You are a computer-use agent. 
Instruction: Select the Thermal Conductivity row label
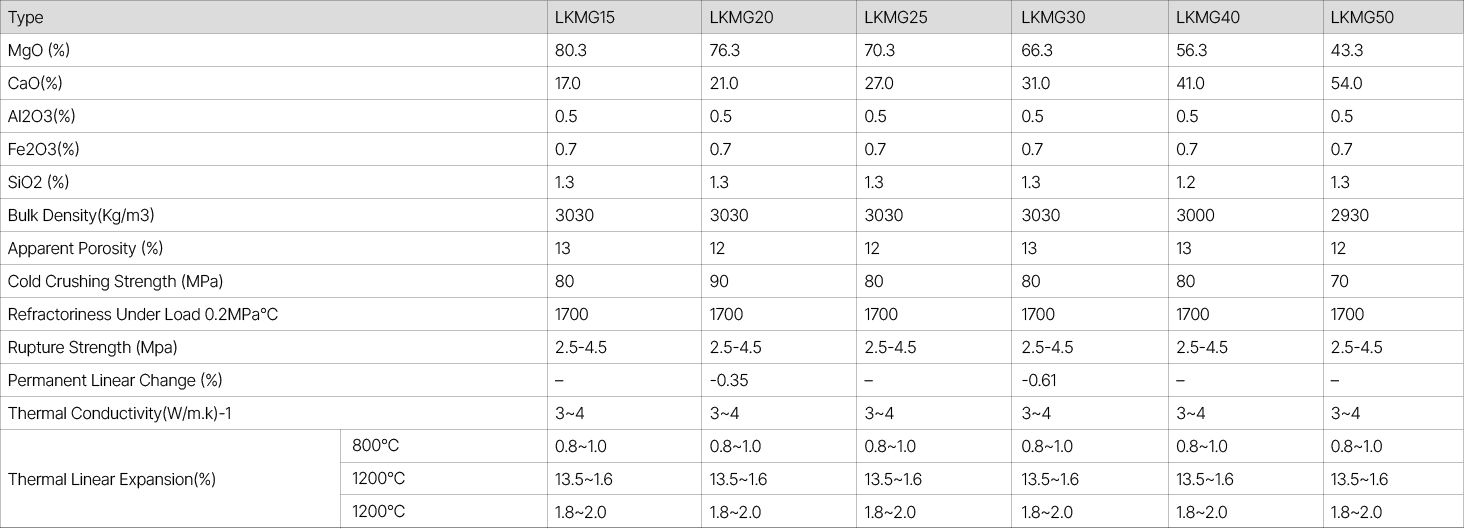(x=125, y=413)
